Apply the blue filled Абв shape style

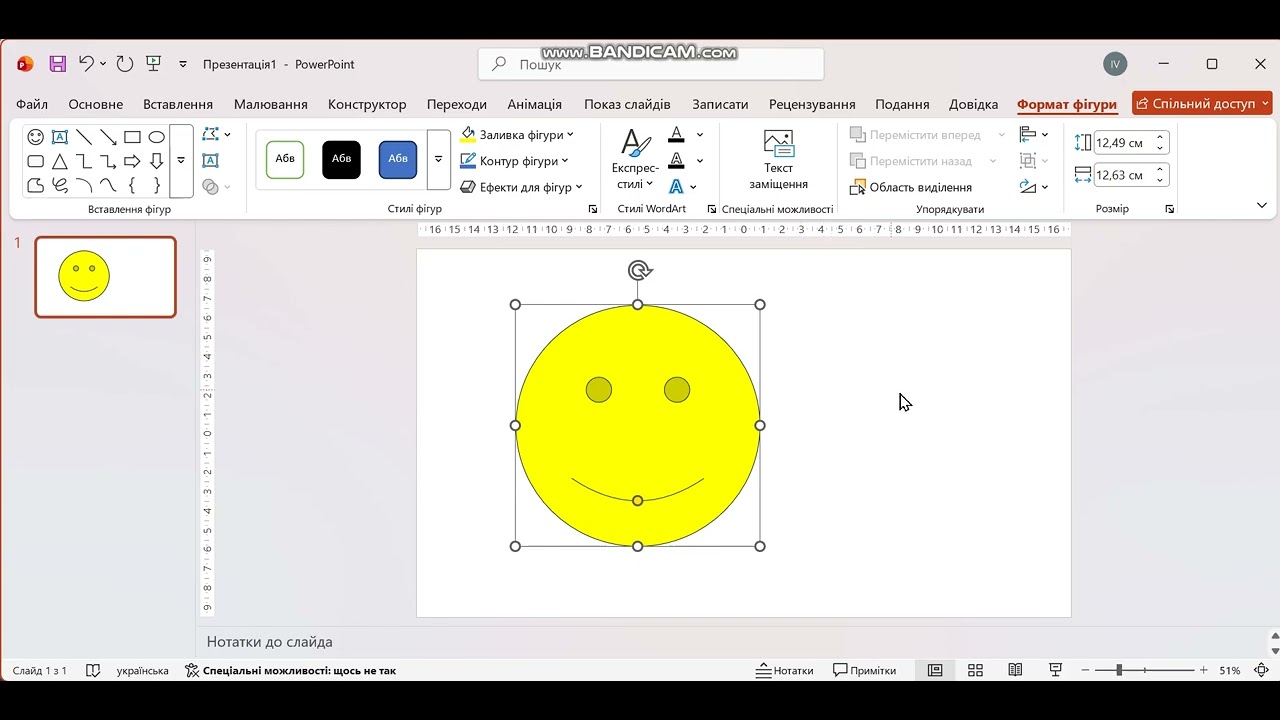click(x=398, y=159)
